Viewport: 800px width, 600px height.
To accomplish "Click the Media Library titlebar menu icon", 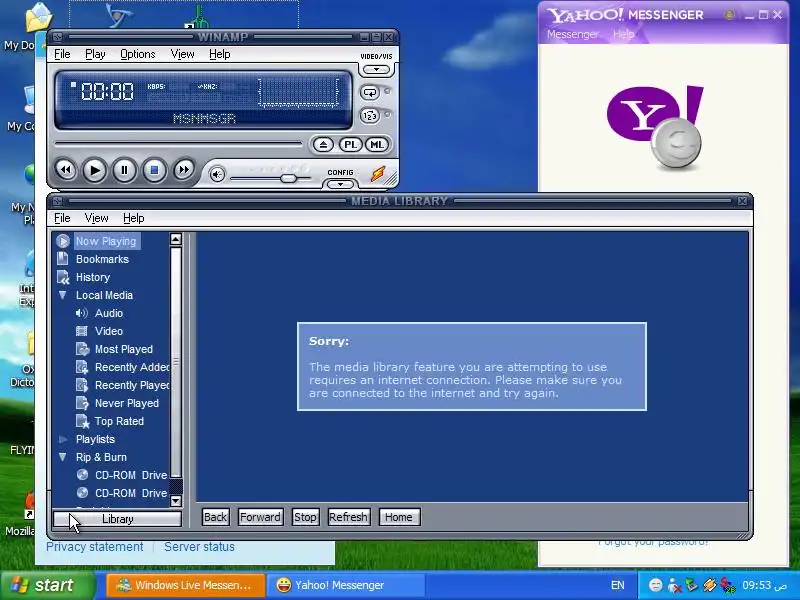I will click(58, 202).
